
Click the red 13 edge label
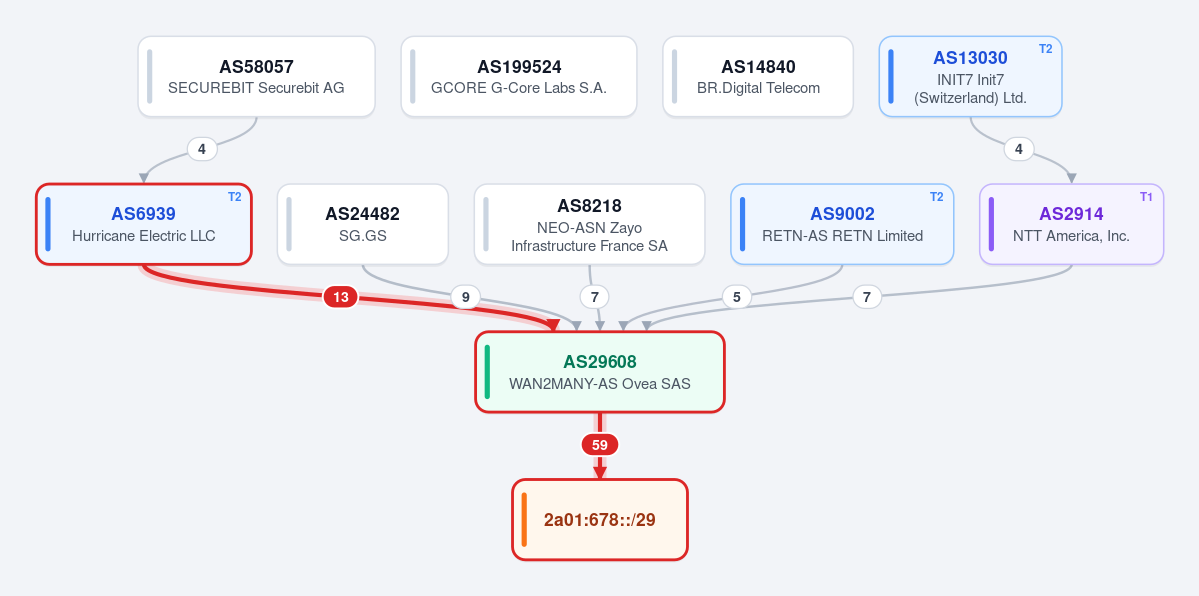pyautogui.click(x=340, y=297)
